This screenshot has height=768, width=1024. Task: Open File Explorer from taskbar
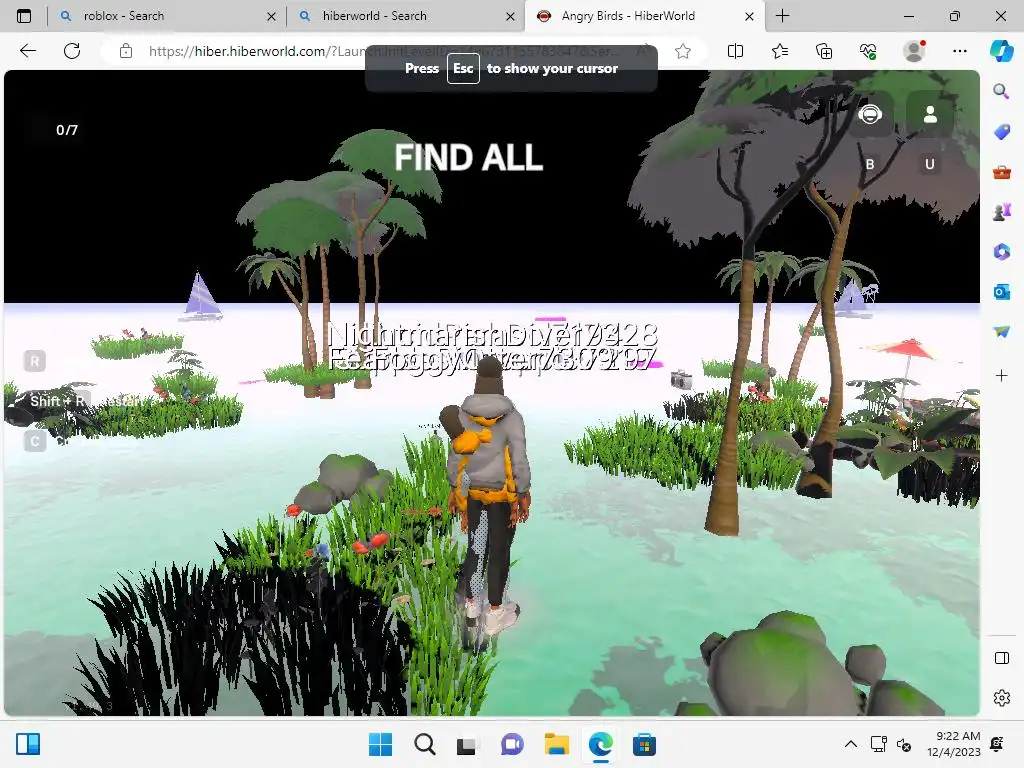point(556,744)
